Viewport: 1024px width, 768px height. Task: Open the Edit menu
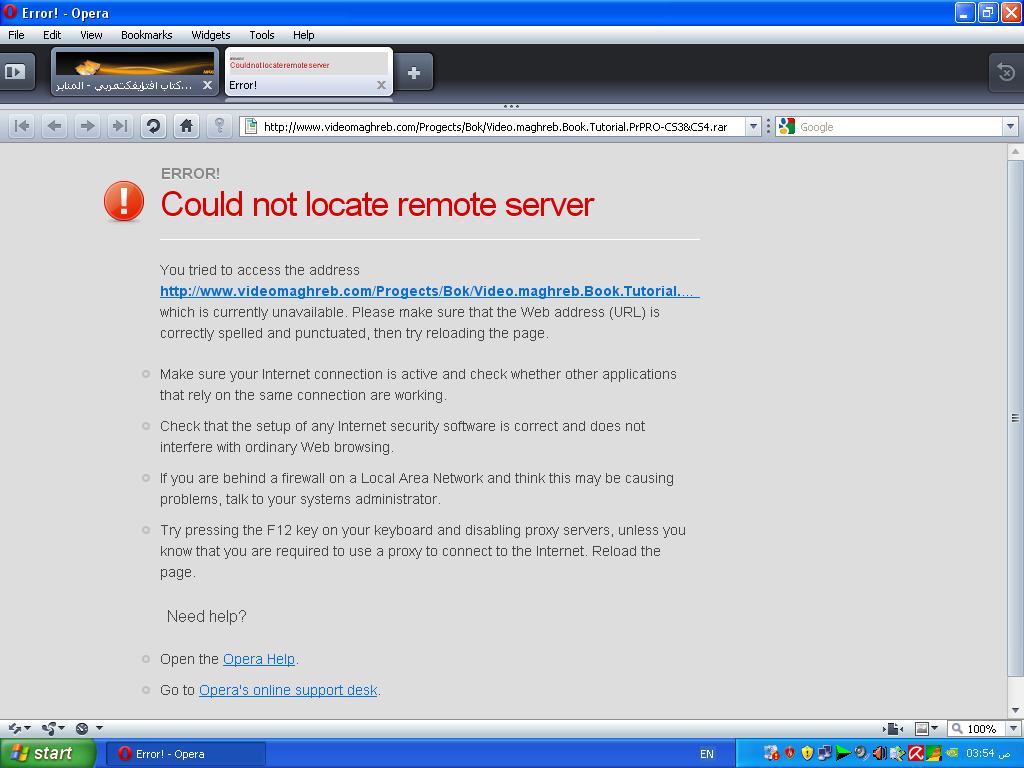52,35
